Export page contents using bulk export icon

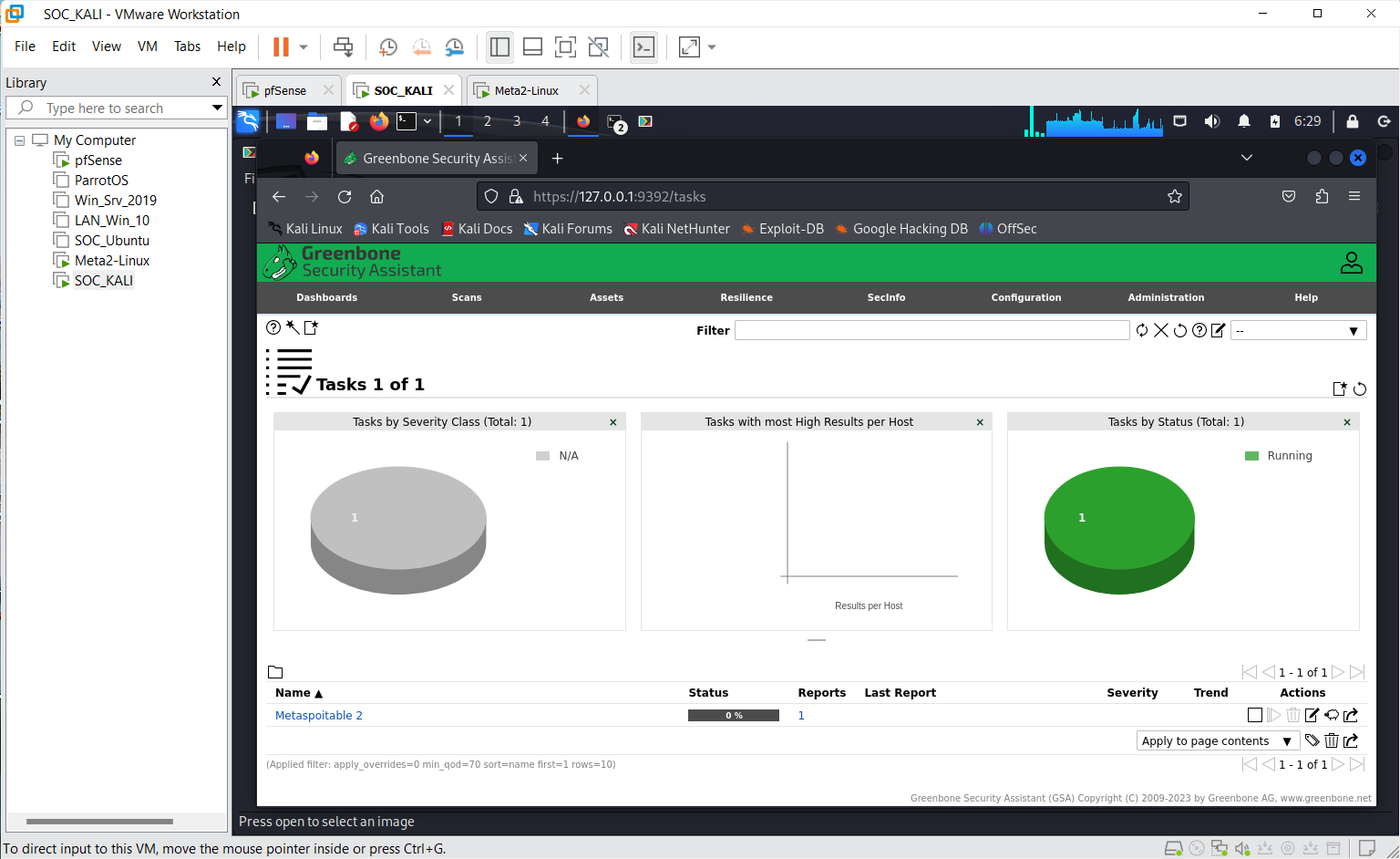(x=1351, y=740)
